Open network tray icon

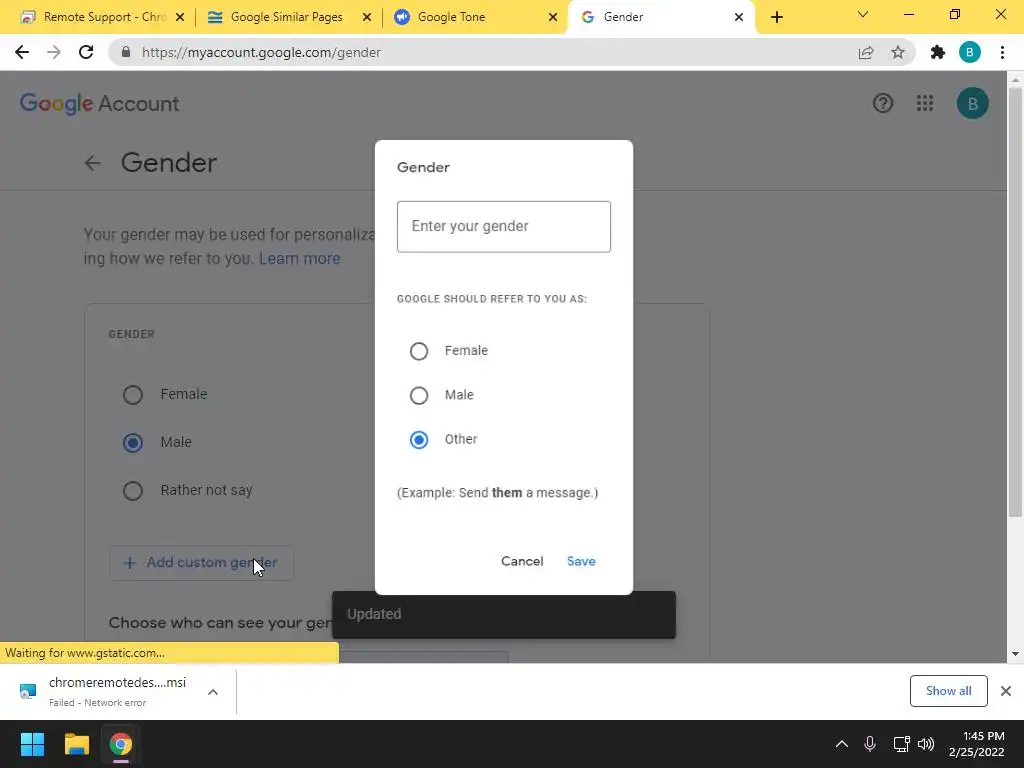pyautogui.click(x=902, y=744)
